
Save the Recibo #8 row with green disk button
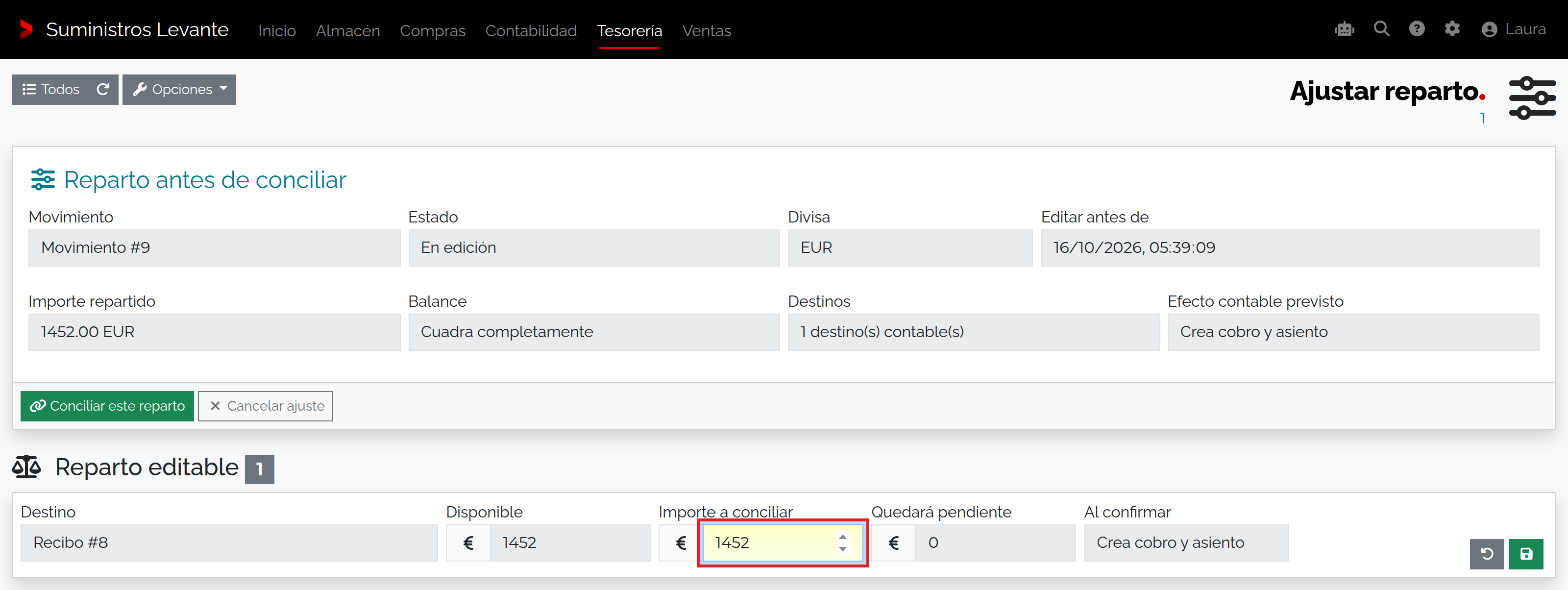(1525, 553)
